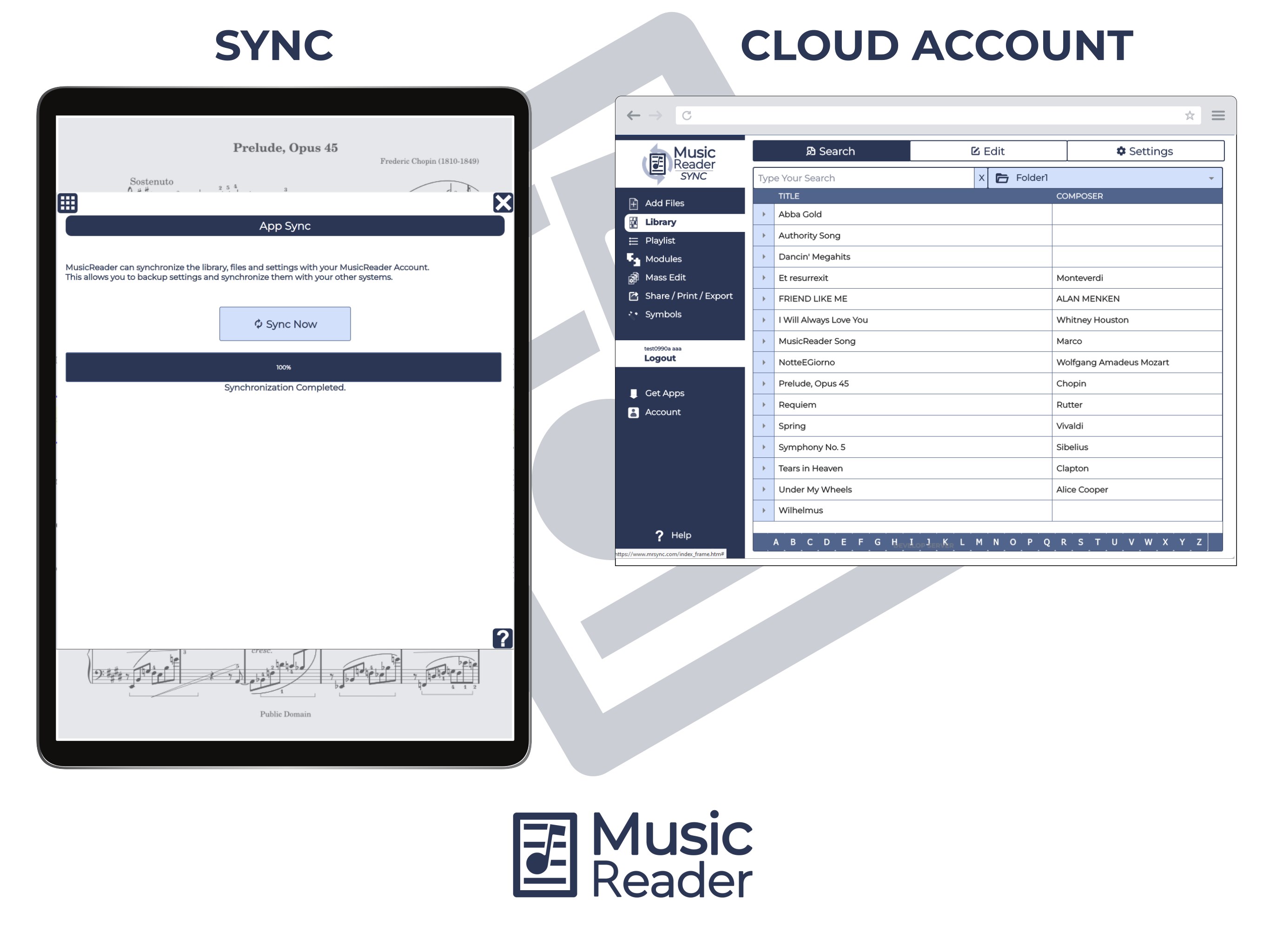Click the Get Apps download icon
The height and width of the screenshot is (952, 1270).
pos(633,393)
